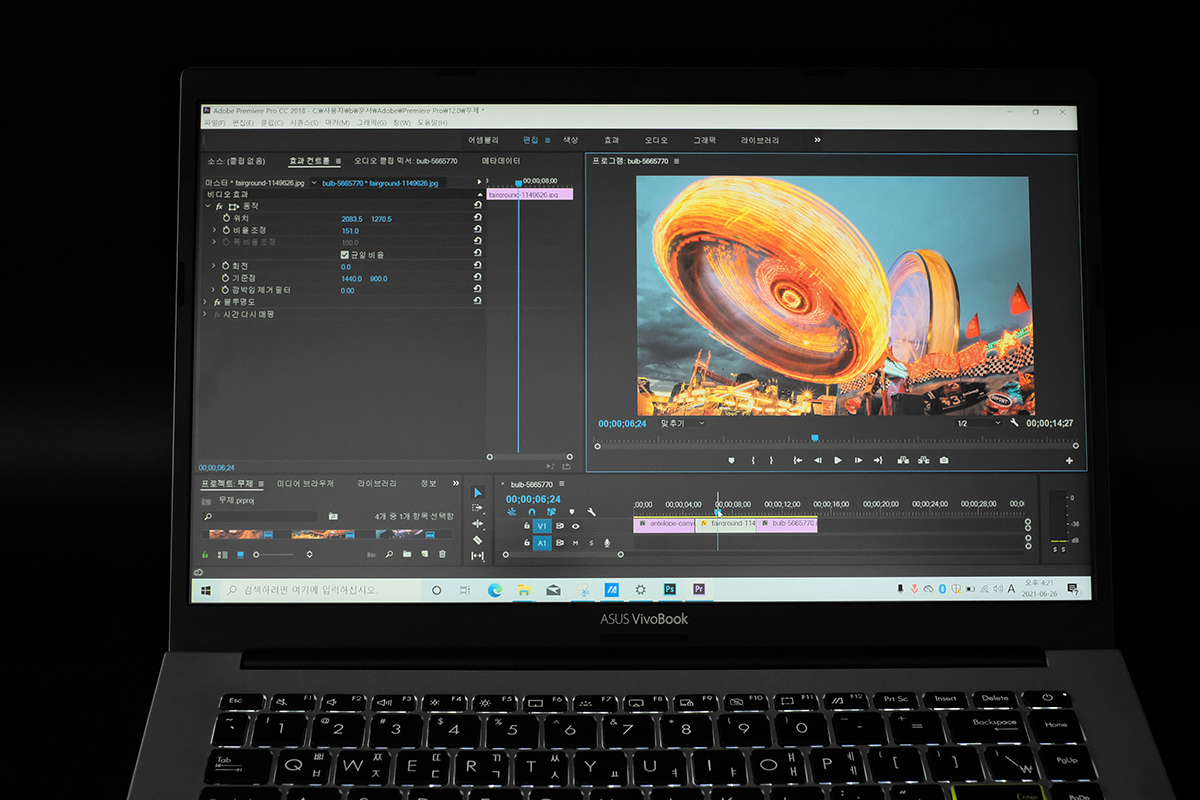The width and height of the screenshot is (1200, 800).
Task: Click the project panel search field
Action: pos(260,516)
